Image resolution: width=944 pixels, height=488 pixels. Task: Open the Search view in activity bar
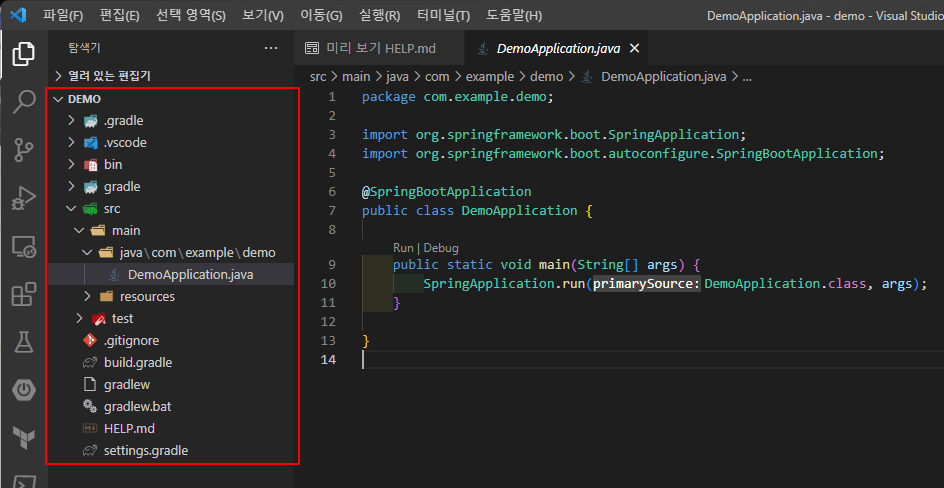coord(23,102)
